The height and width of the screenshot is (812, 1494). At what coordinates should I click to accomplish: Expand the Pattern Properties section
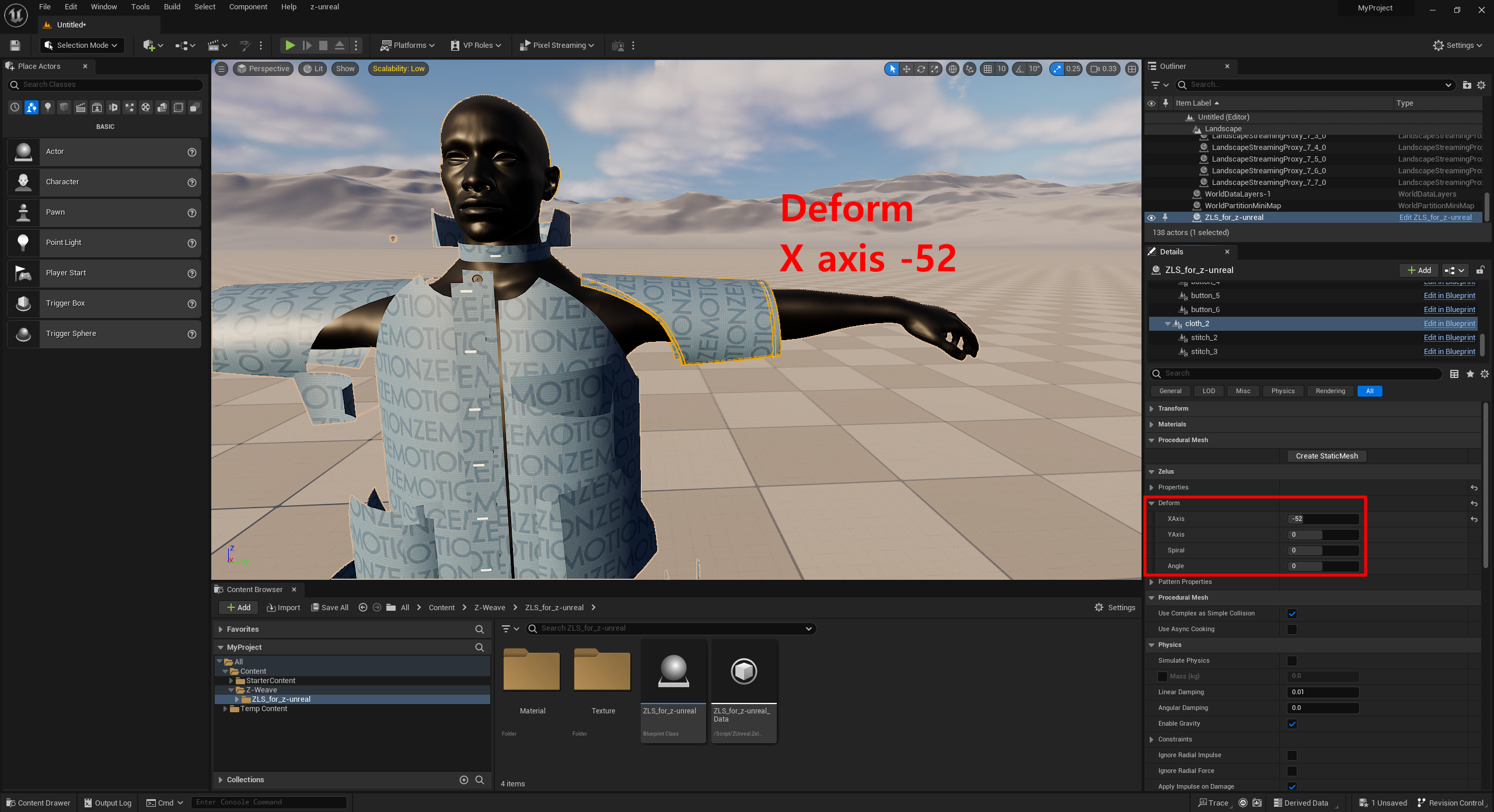coord(1151,582)
